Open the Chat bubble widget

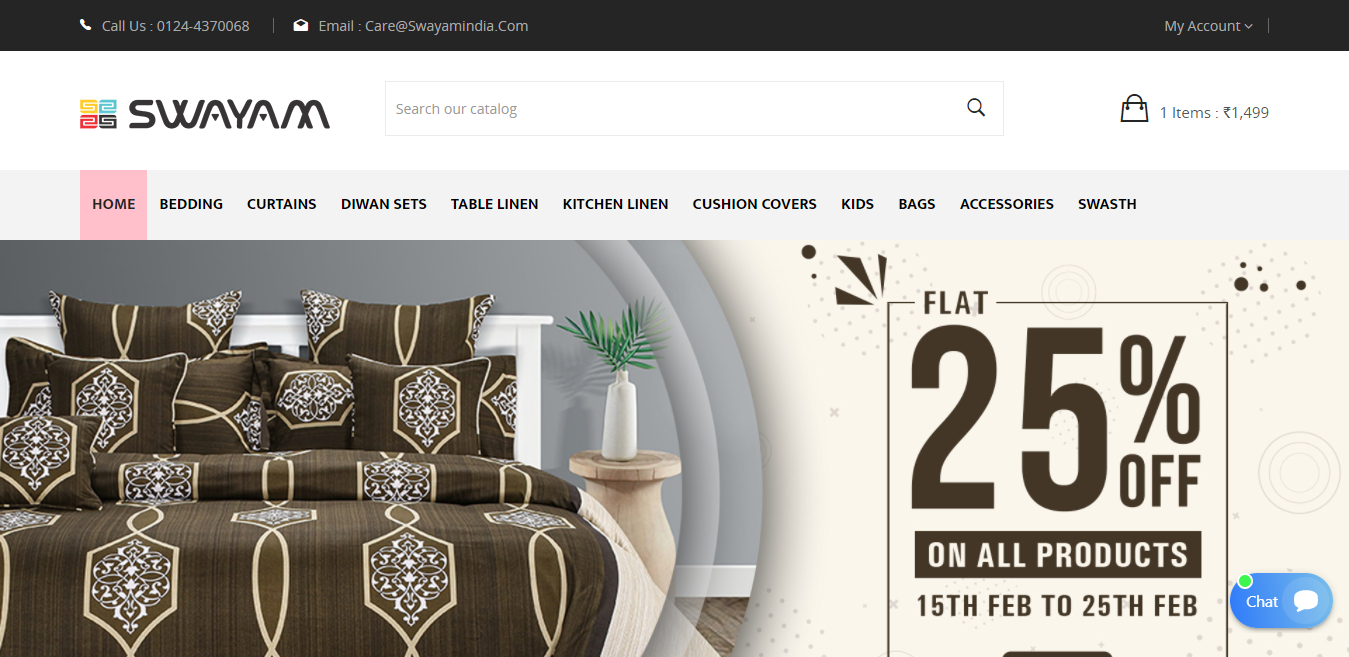pyautogui.click(x=1281, y=601)
